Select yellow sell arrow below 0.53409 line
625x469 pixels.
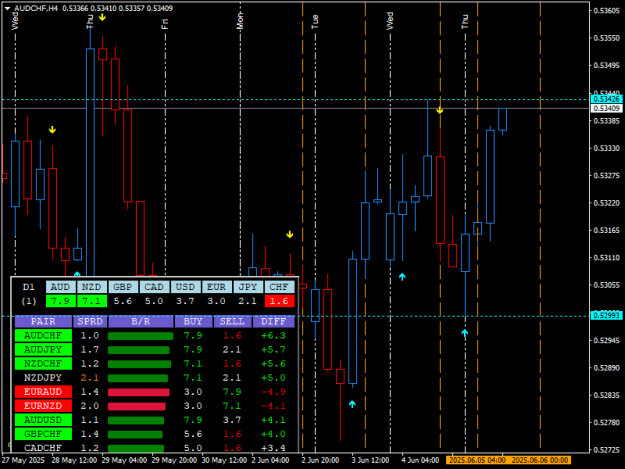coord(440,110)
